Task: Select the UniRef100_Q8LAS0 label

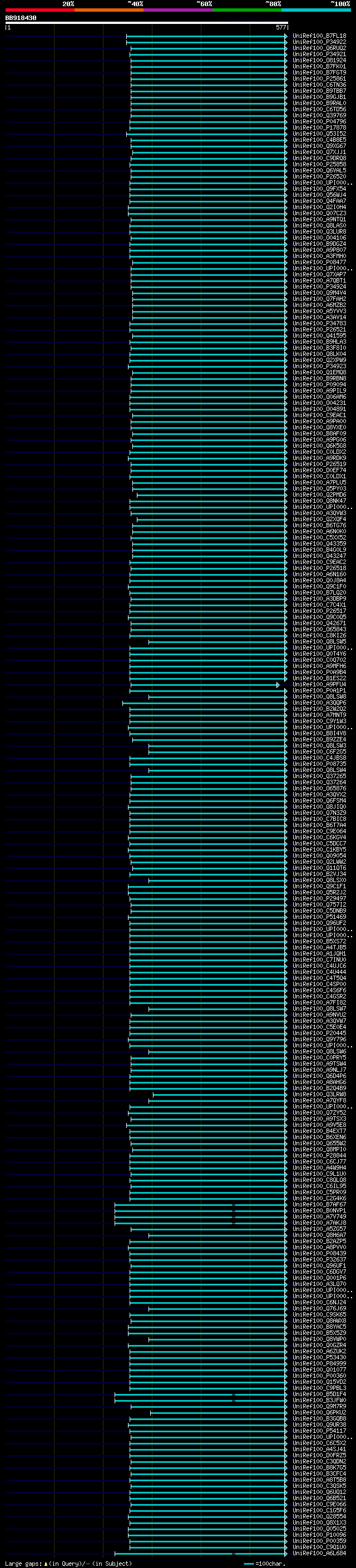Action: point(319,225)
